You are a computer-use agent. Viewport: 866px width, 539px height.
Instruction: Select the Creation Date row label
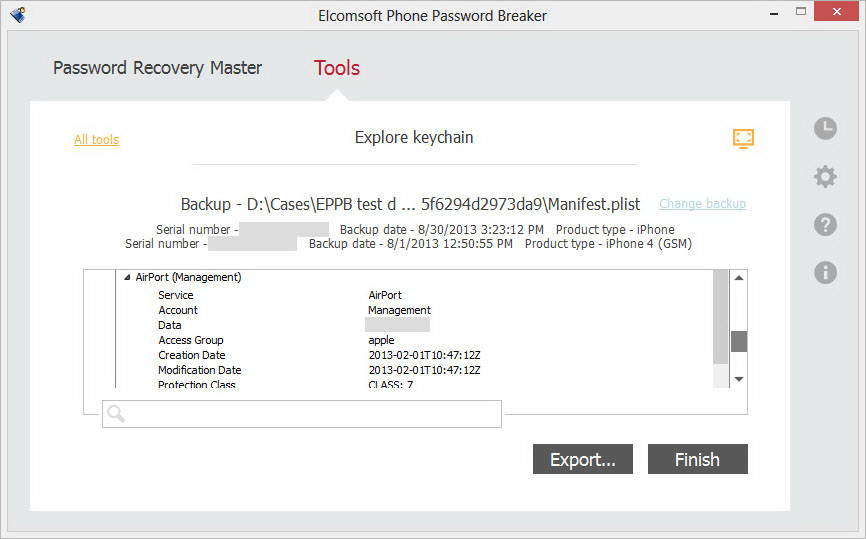point(192,355)
